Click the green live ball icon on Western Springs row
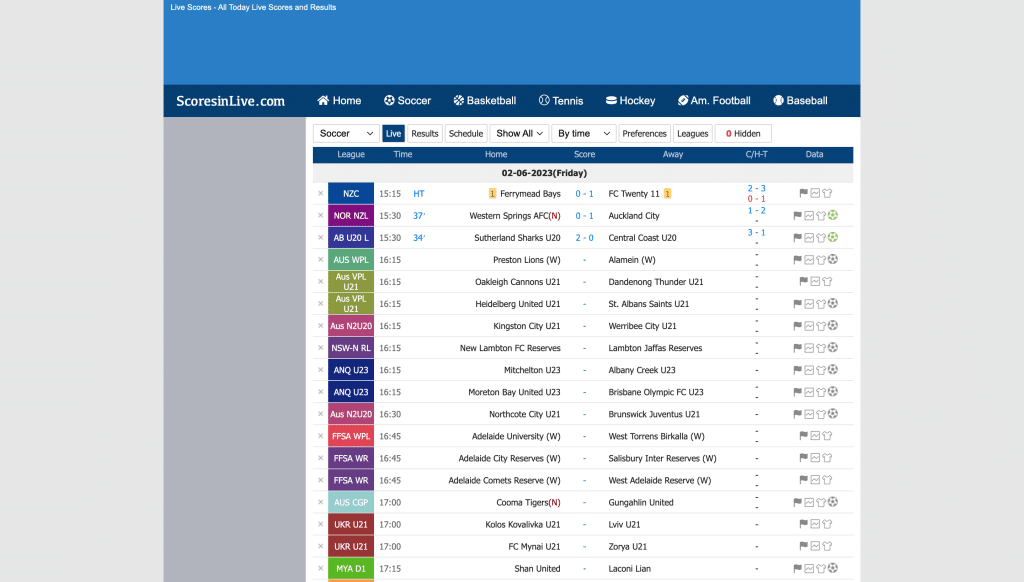The width and height of the screenshot is (1024, 582). (x=833, y=215)
